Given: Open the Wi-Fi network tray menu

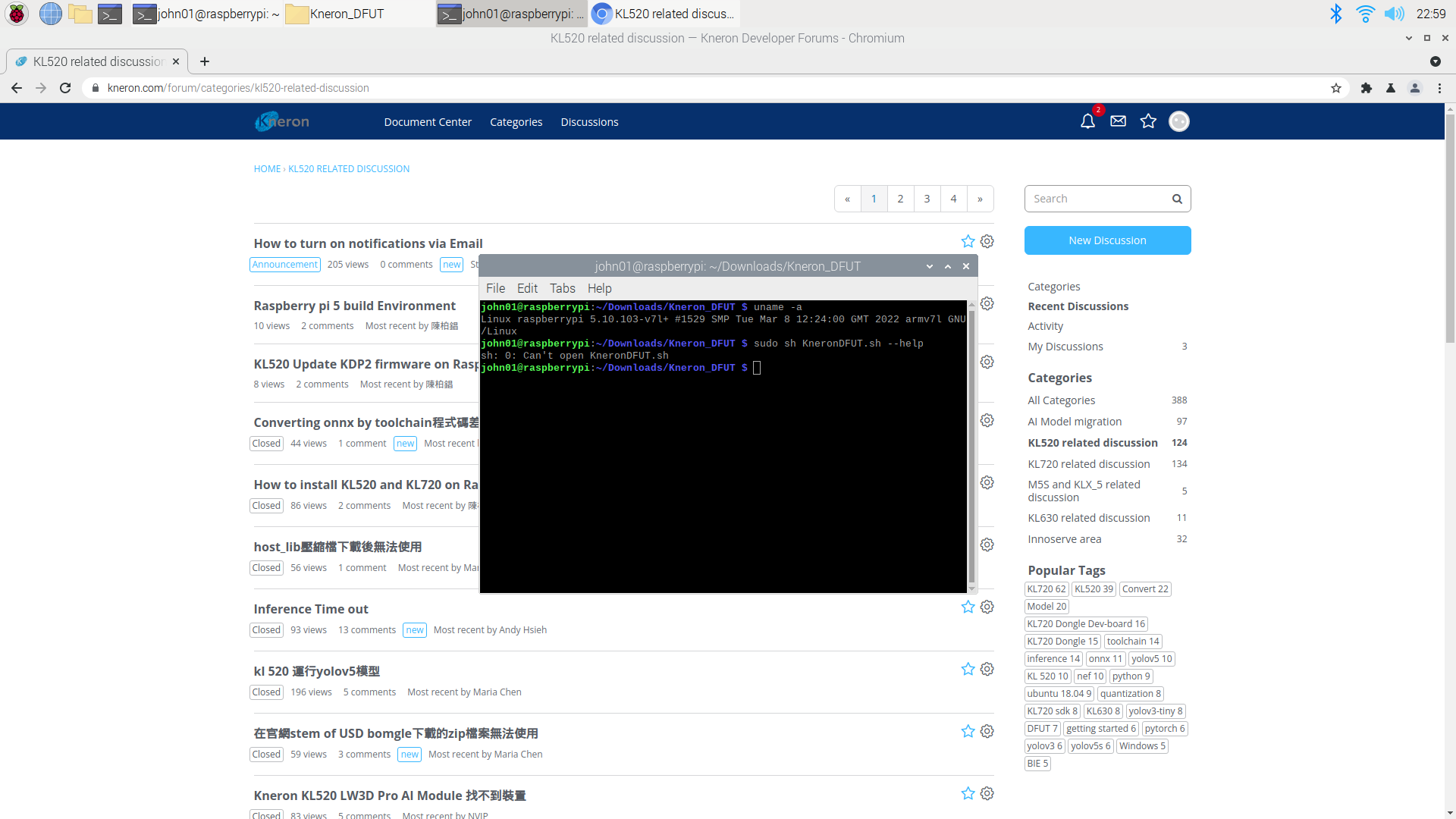Looking at the screenshot, I should click(x=1365, y=14).
